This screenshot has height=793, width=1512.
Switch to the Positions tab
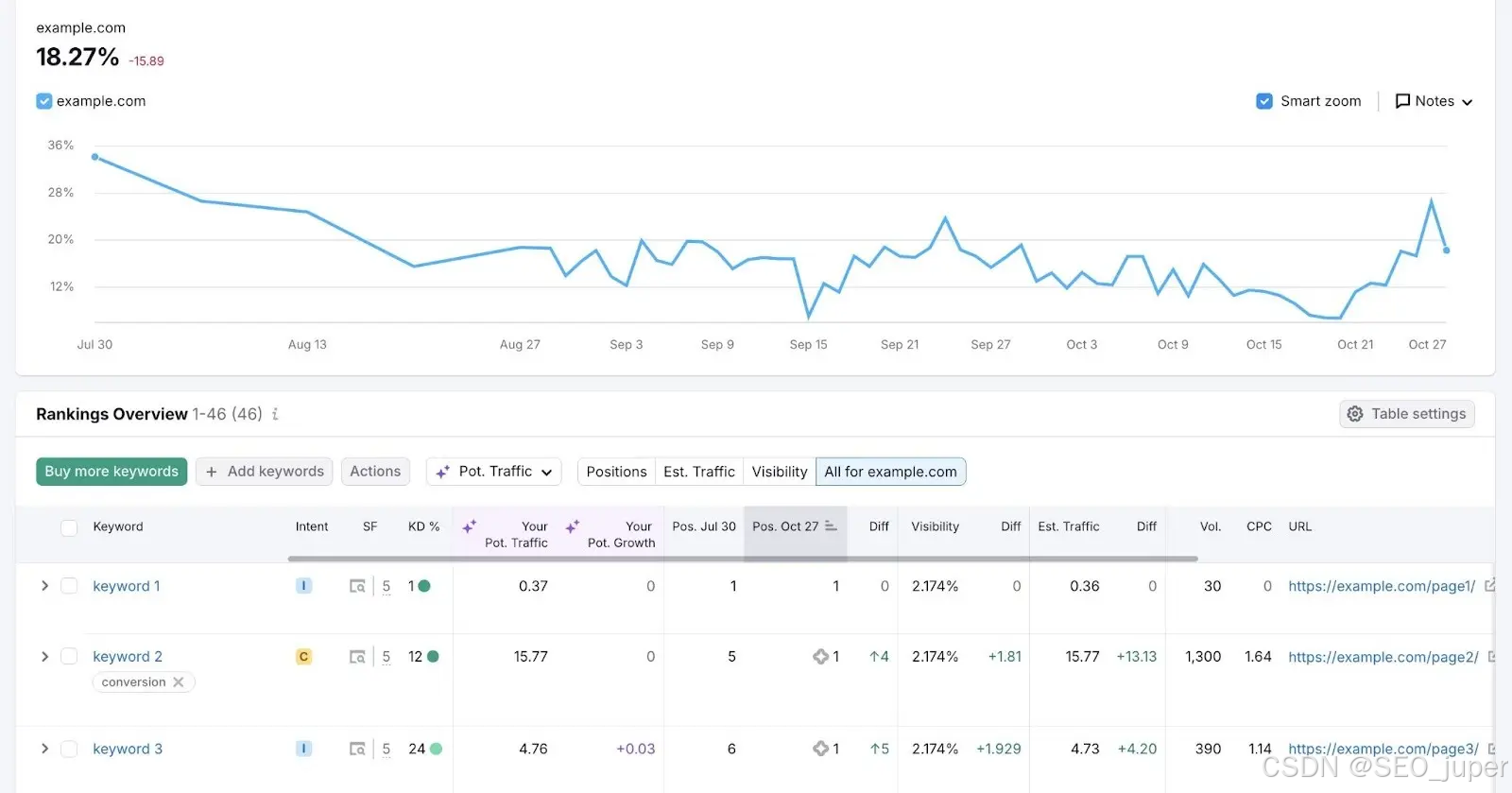[x=616, y=472]
